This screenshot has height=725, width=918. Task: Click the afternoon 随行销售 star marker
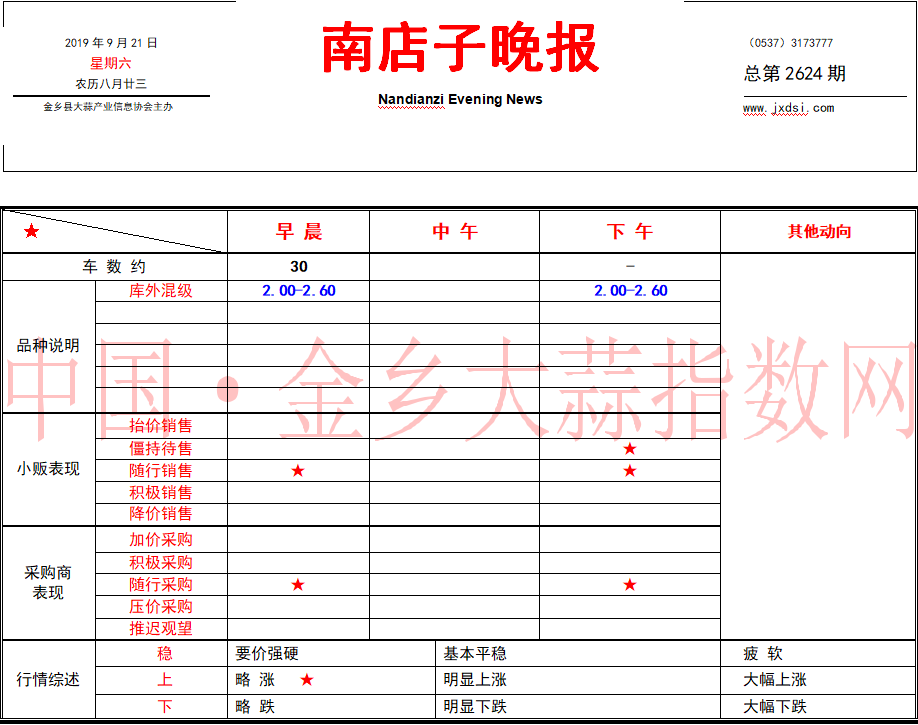[x=630, y=471]
